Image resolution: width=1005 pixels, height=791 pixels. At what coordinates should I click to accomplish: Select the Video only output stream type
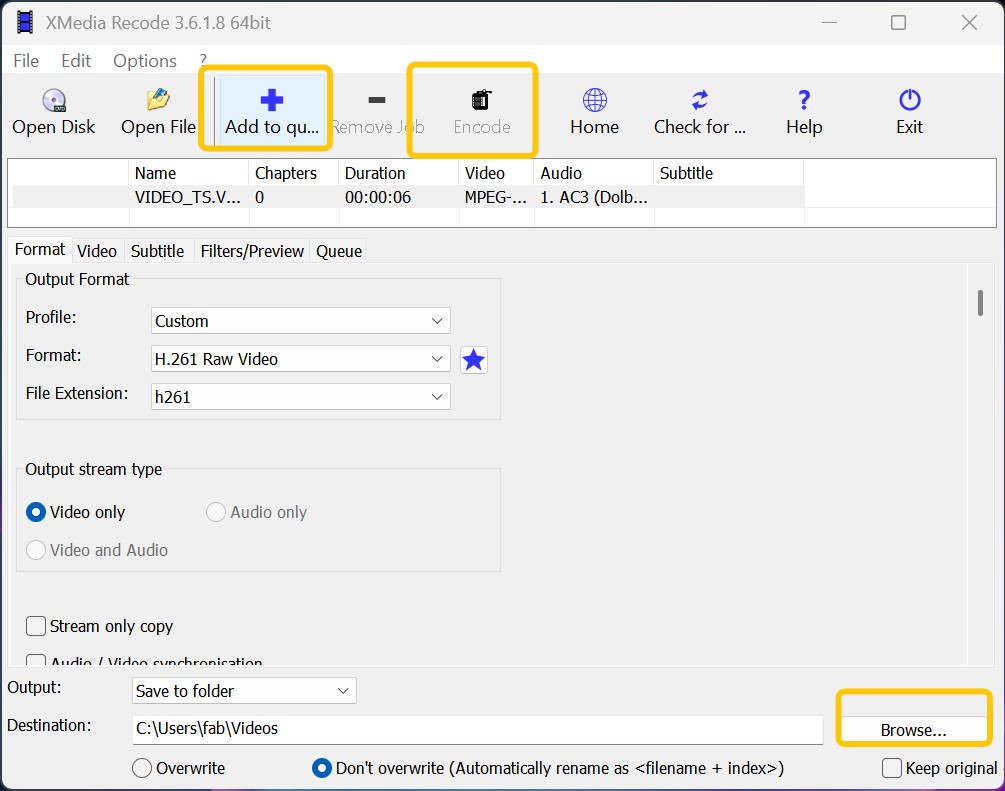[x=36, y=512]
